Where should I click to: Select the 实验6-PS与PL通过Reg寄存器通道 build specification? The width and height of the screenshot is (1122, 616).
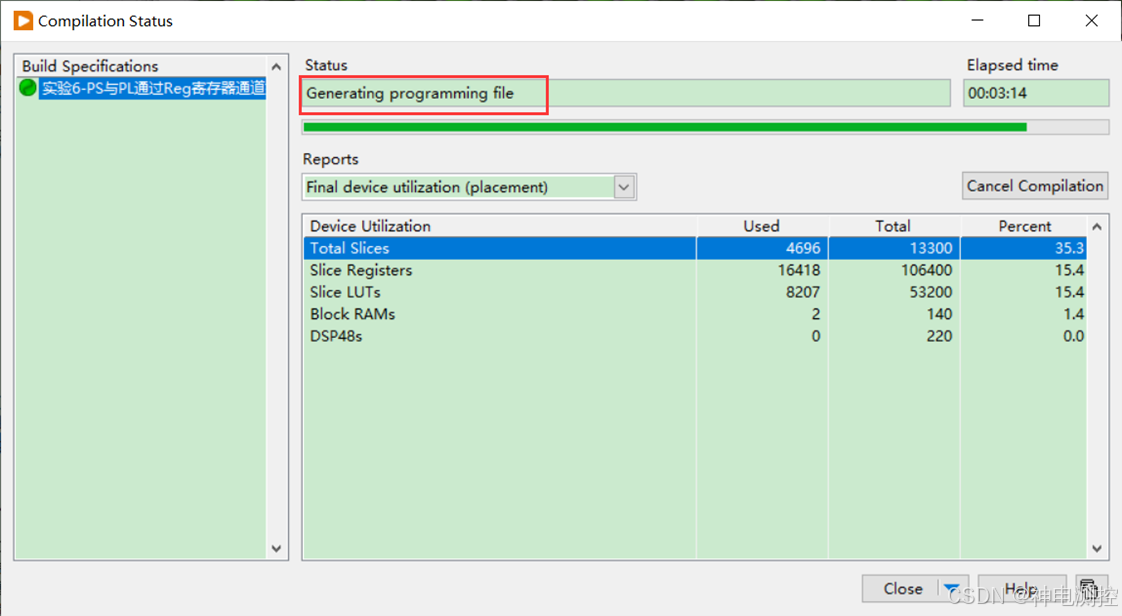[152, 88]
